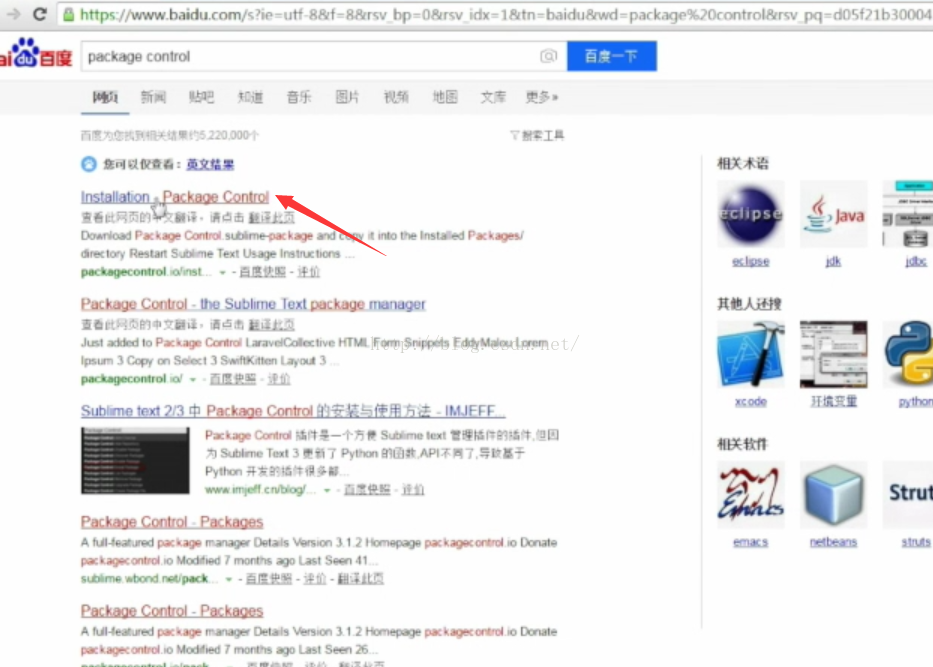
Task: Open Installation - Package Control result
Action: click(175, 196)
